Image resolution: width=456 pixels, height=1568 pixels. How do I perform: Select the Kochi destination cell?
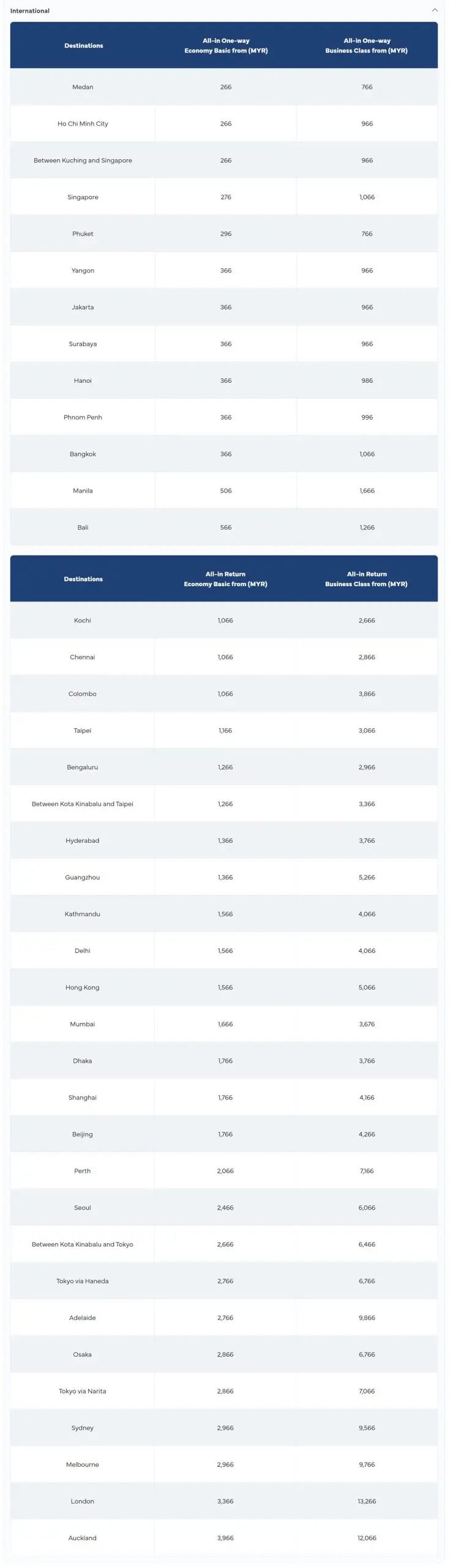(83, 620)
